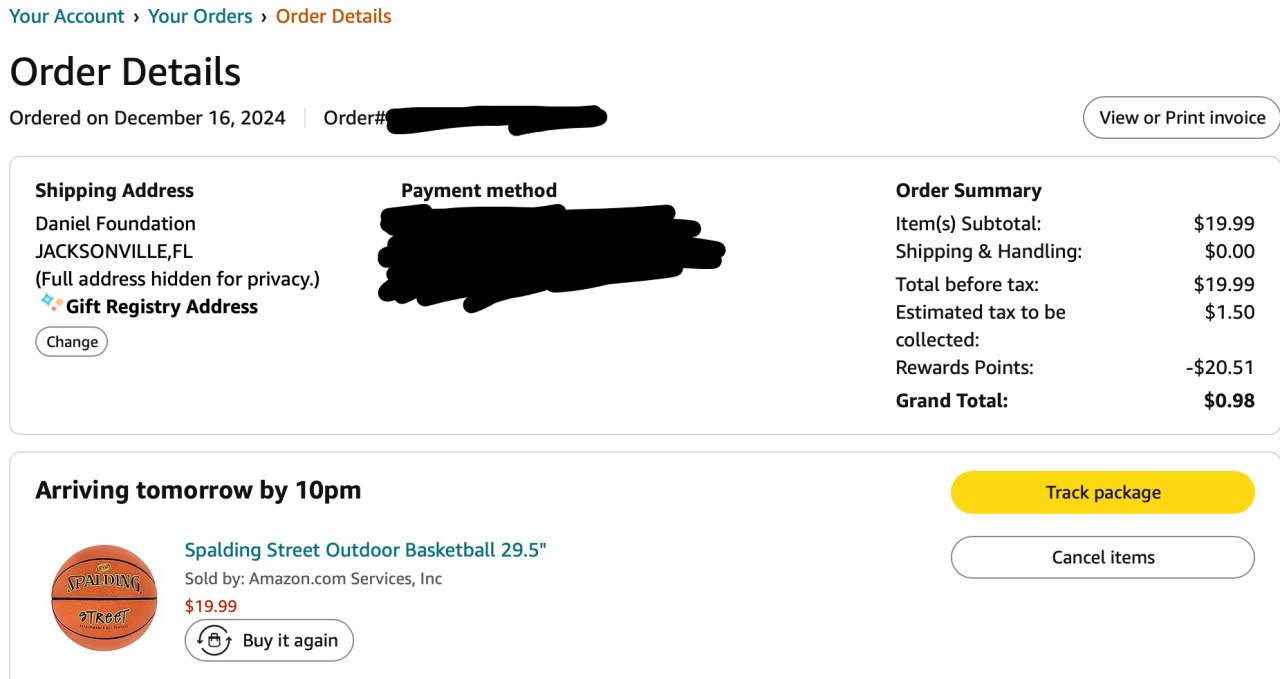Change the shipping address
The image size is (1280, 679).
(x=72, y=342)
